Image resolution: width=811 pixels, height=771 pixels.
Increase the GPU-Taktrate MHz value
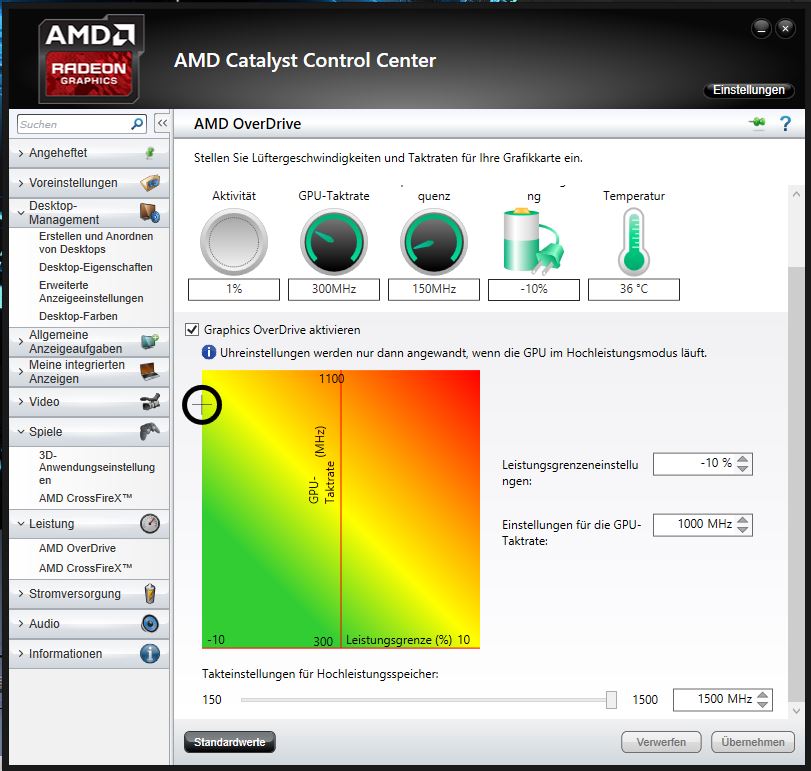tap(743, 520)
